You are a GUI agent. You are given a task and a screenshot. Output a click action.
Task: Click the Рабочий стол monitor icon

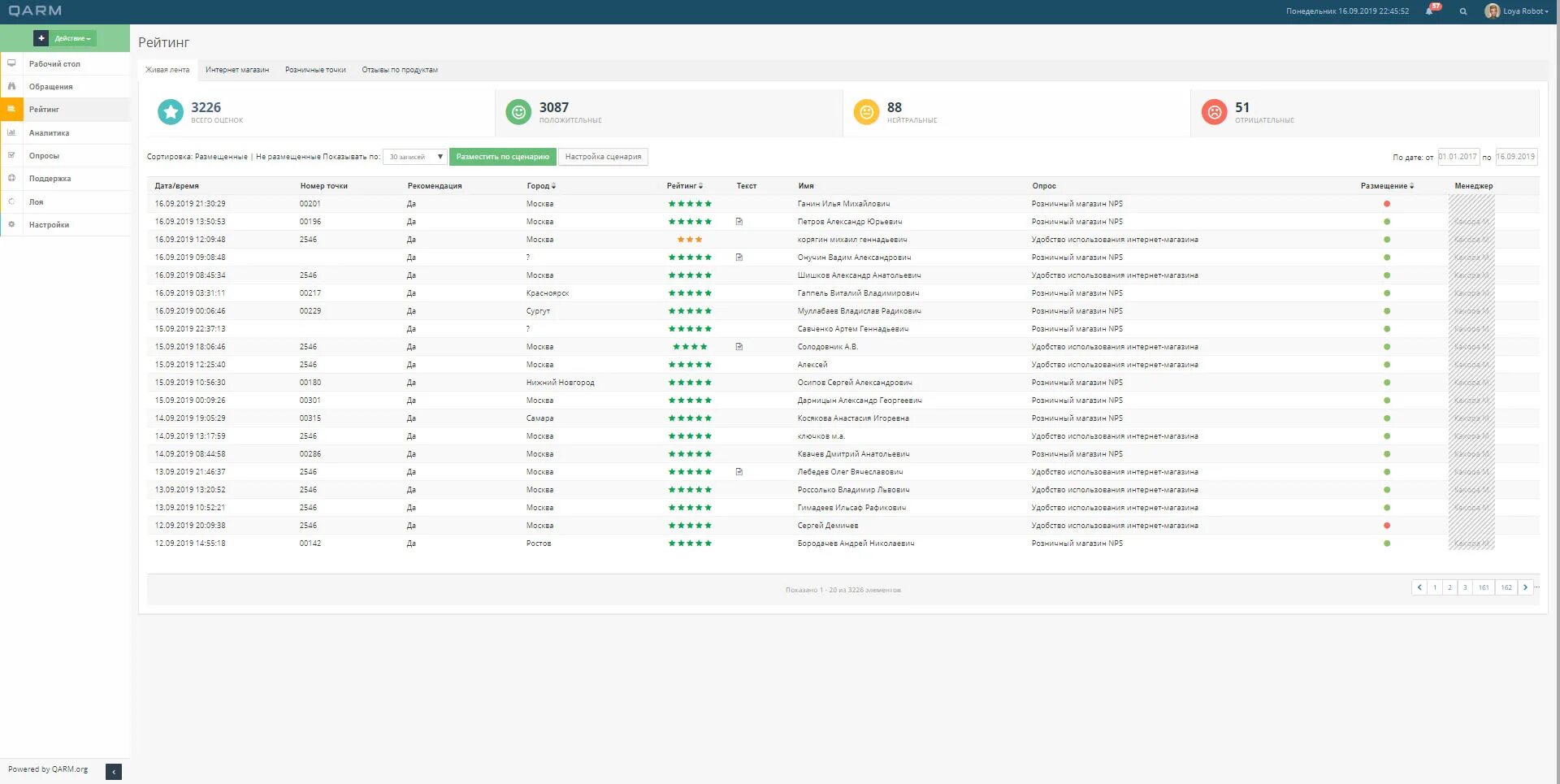point(11,63)
